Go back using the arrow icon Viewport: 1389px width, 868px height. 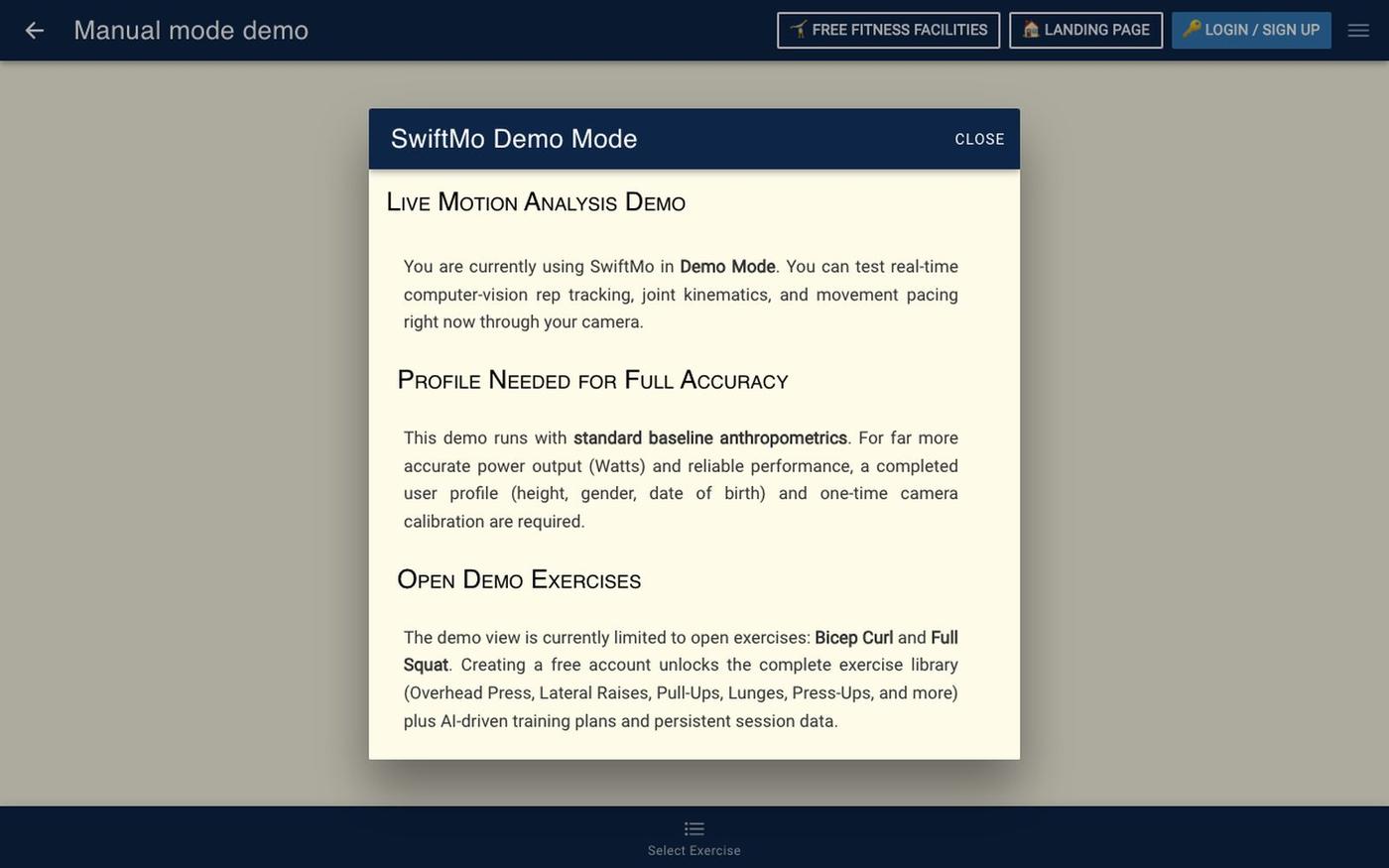[x=35, y=31]
